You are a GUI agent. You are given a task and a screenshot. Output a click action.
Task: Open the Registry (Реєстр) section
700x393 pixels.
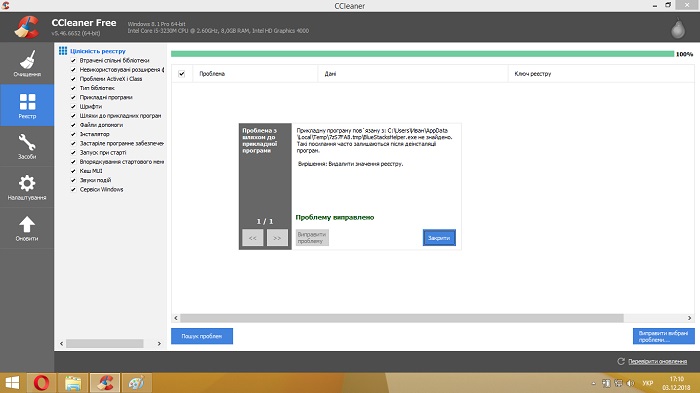[x=27, y=105]
